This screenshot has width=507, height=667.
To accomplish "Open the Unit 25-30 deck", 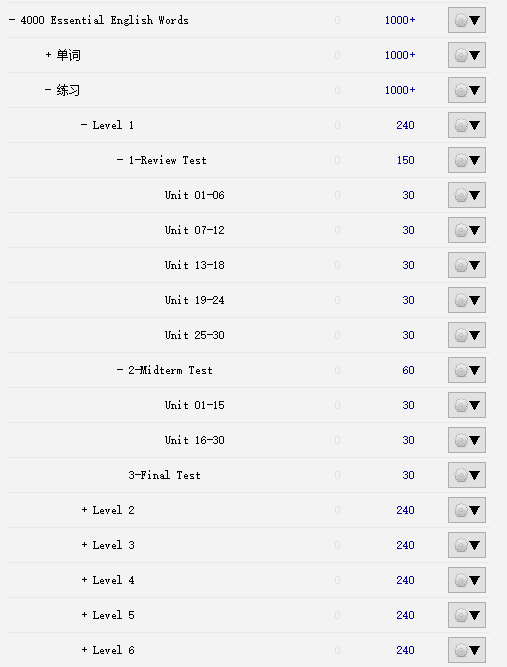I will [x=194, y=335].
